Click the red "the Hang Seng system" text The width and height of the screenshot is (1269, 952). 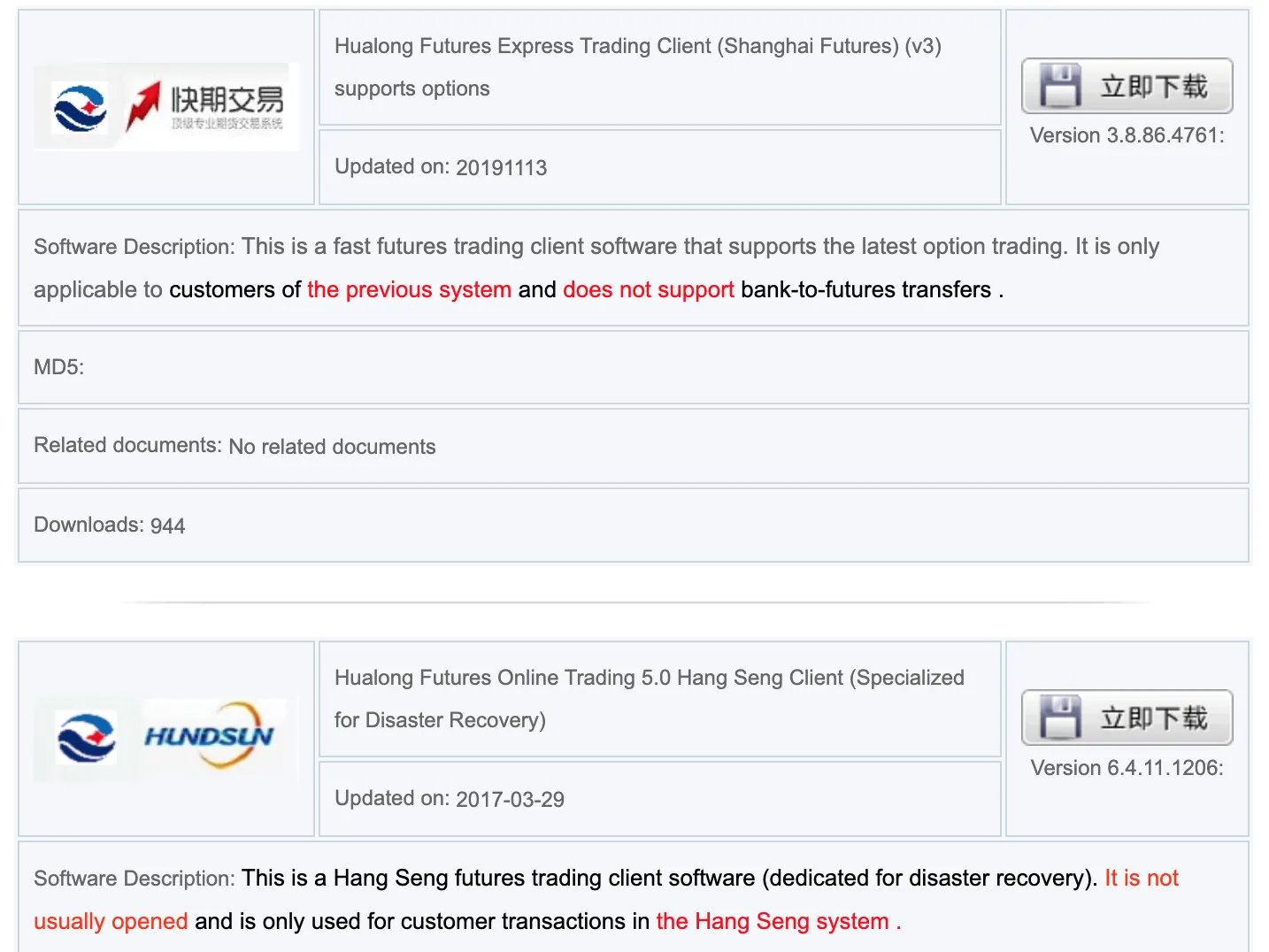click(x=773, y=921)
